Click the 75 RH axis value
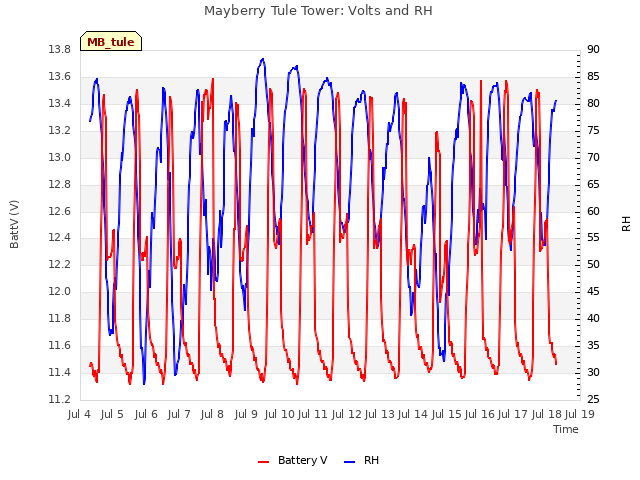Screen dimensions: 640x480 593,131
